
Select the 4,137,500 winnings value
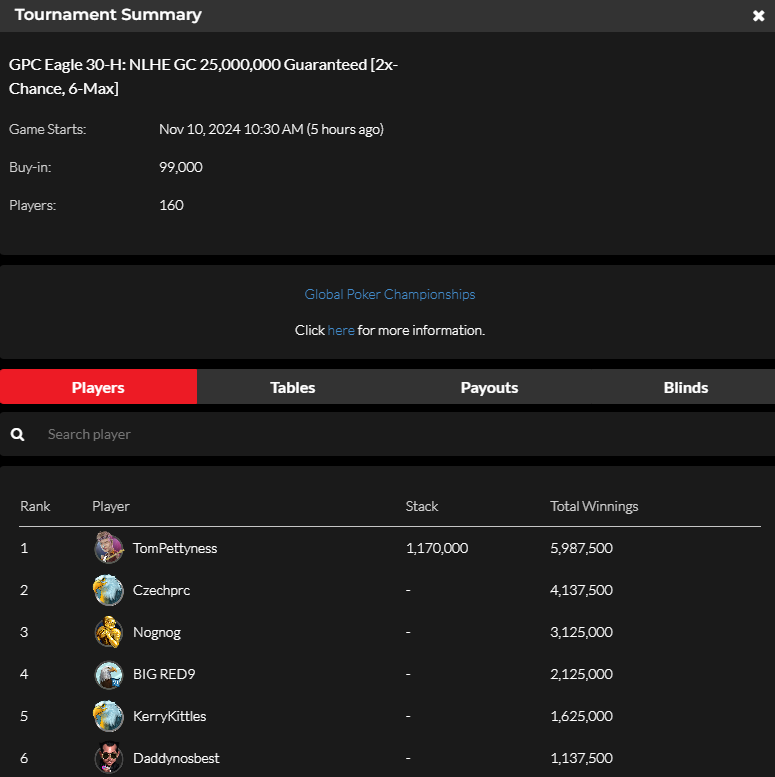click(581, 590)
